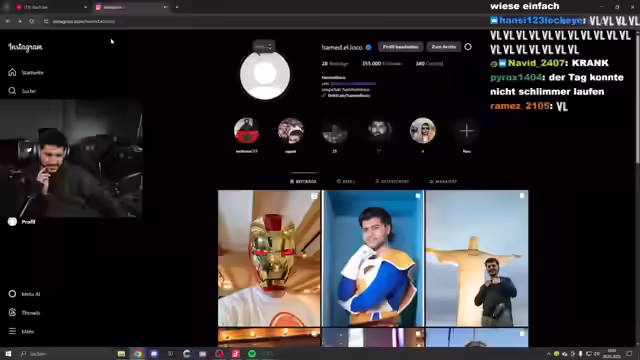
Task: Show hidden system tray icons chevron
Action: point(549,354)
